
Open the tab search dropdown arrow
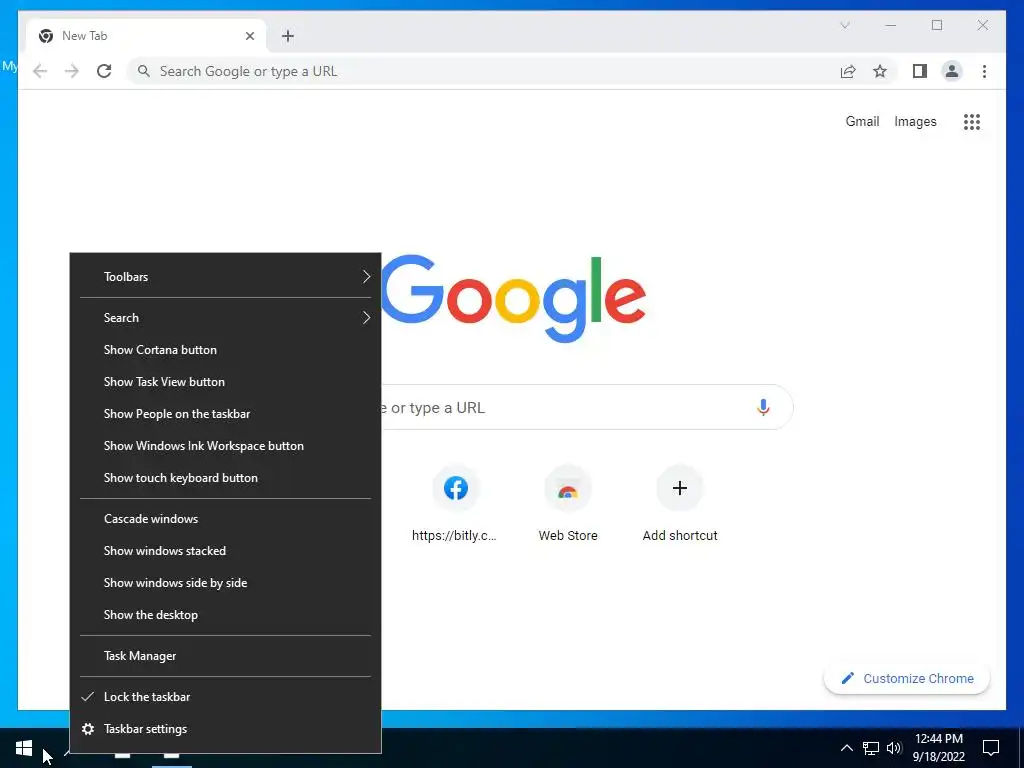click(x=844, y=25)
